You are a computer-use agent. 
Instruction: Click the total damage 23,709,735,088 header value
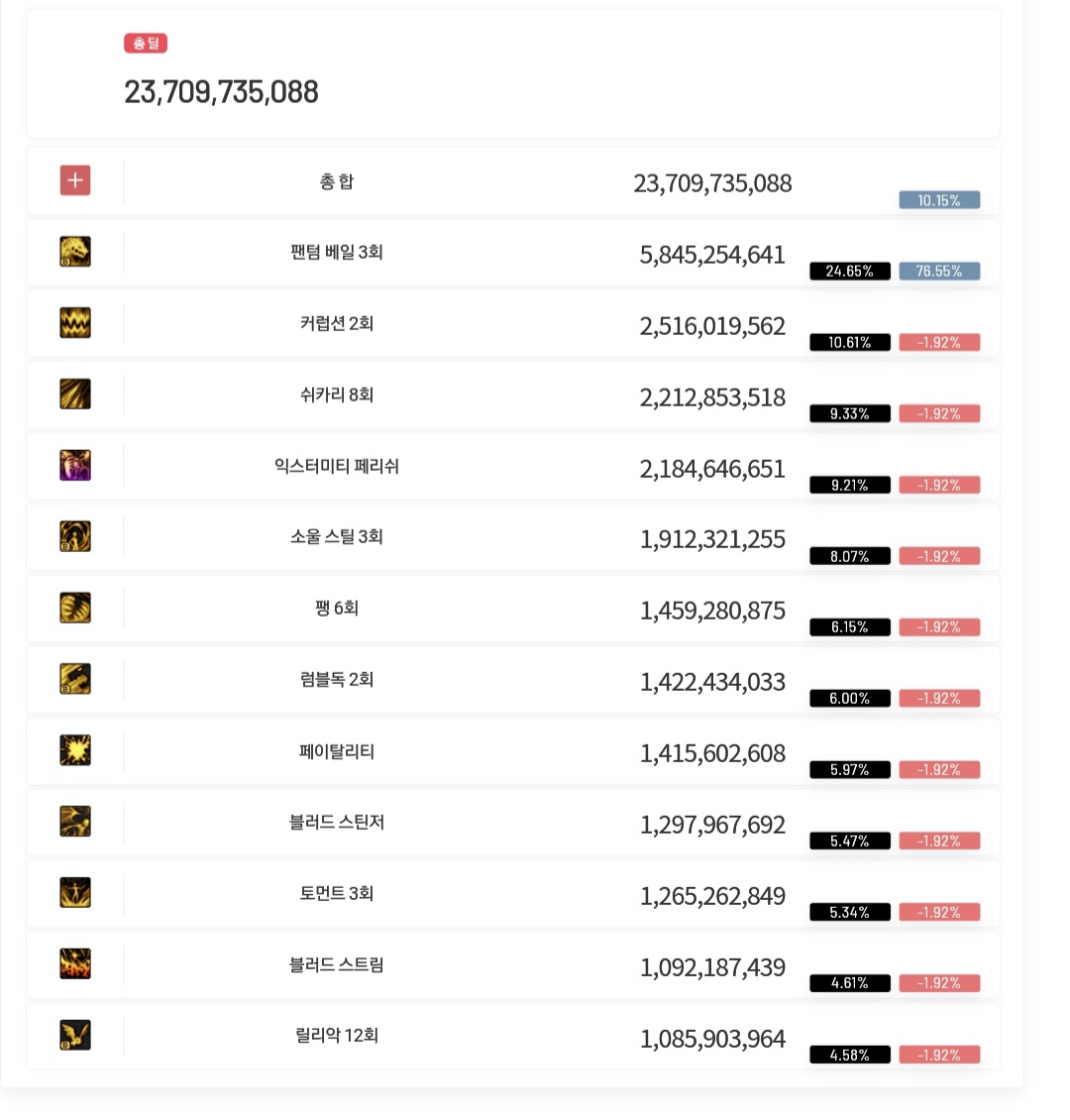(221, 92)
